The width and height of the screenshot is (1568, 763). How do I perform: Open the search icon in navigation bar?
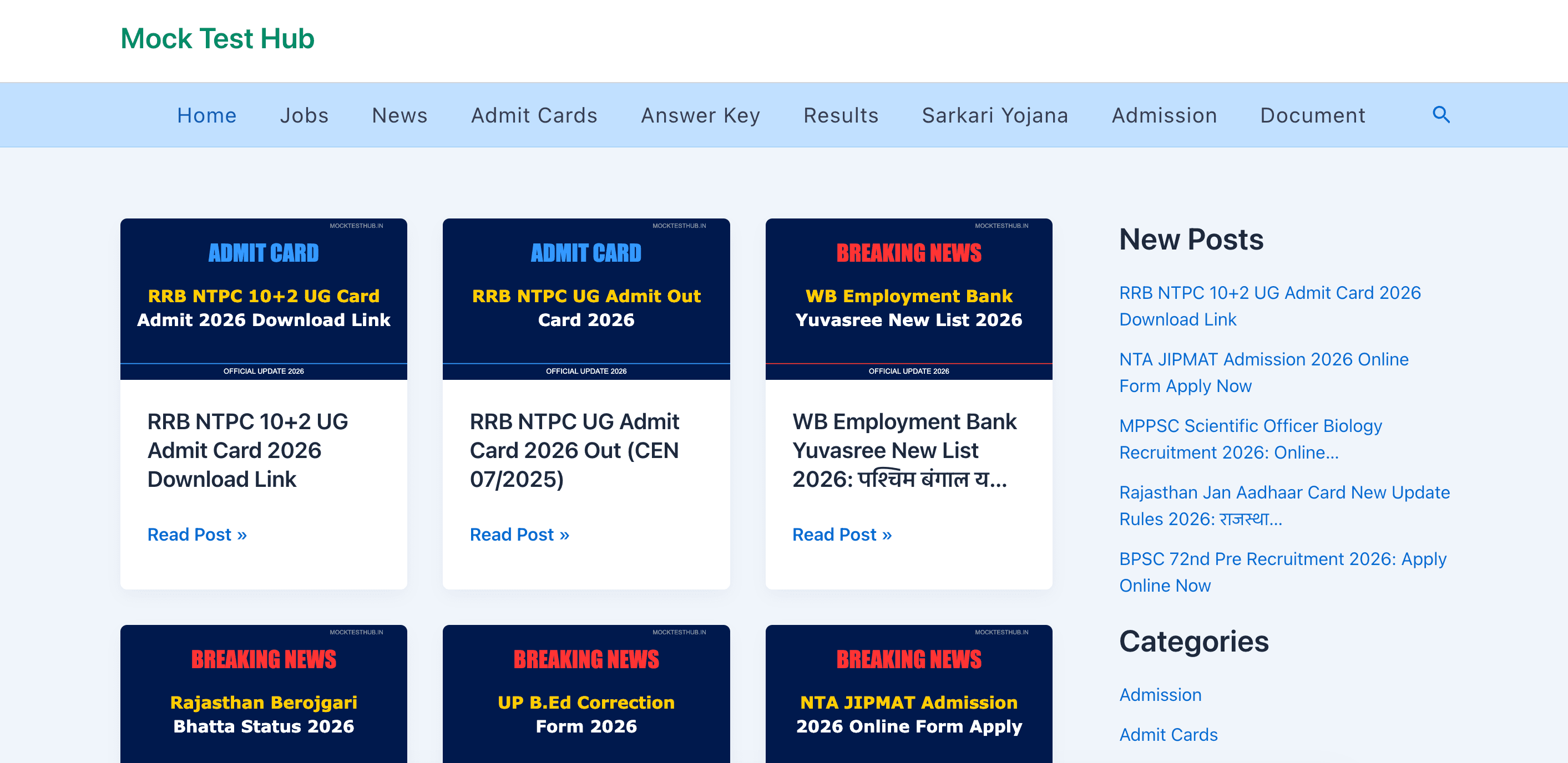click(1441, 114)
